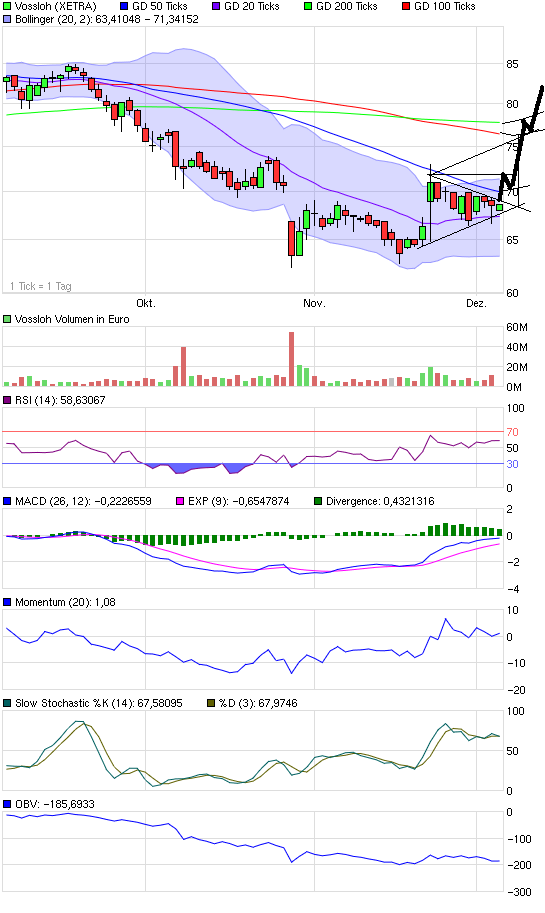
Task: Click the green GD 200 Ticks legend swatch
Action: point(308,6)
